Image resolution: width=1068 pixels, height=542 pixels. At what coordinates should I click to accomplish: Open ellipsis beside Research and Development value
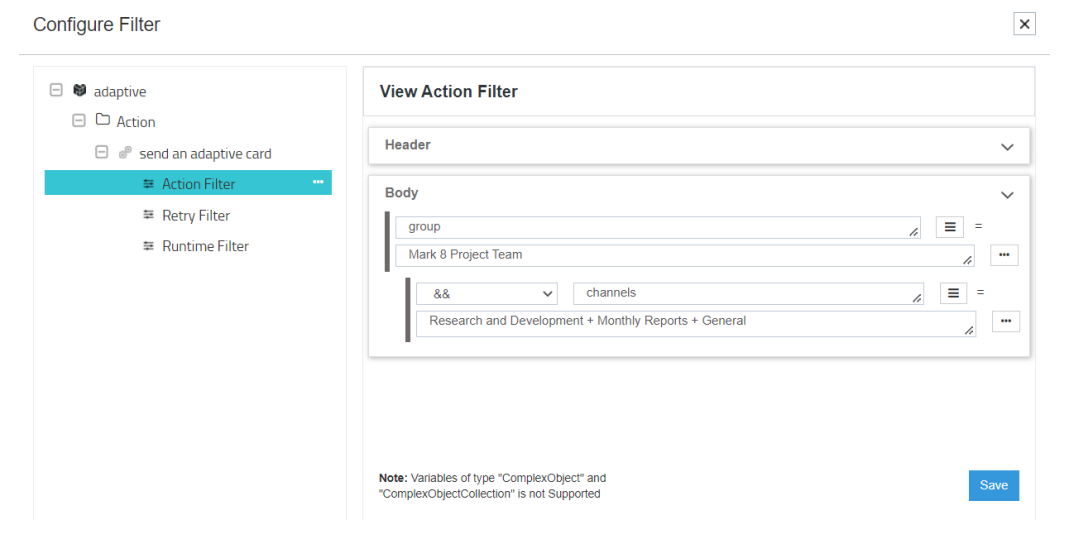pos(1005,321)
